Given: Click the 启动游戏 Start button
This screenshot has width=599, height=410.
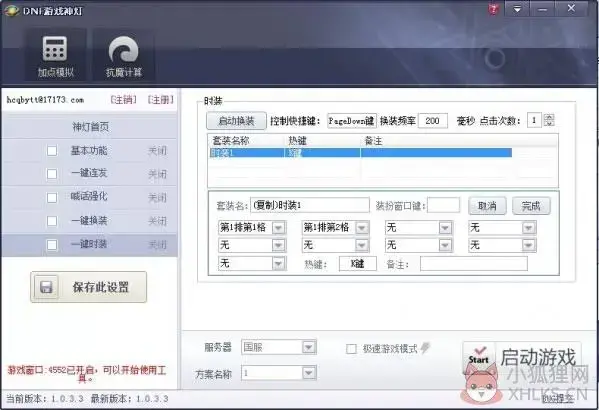Looking at the screenshot, I should 521,358.
